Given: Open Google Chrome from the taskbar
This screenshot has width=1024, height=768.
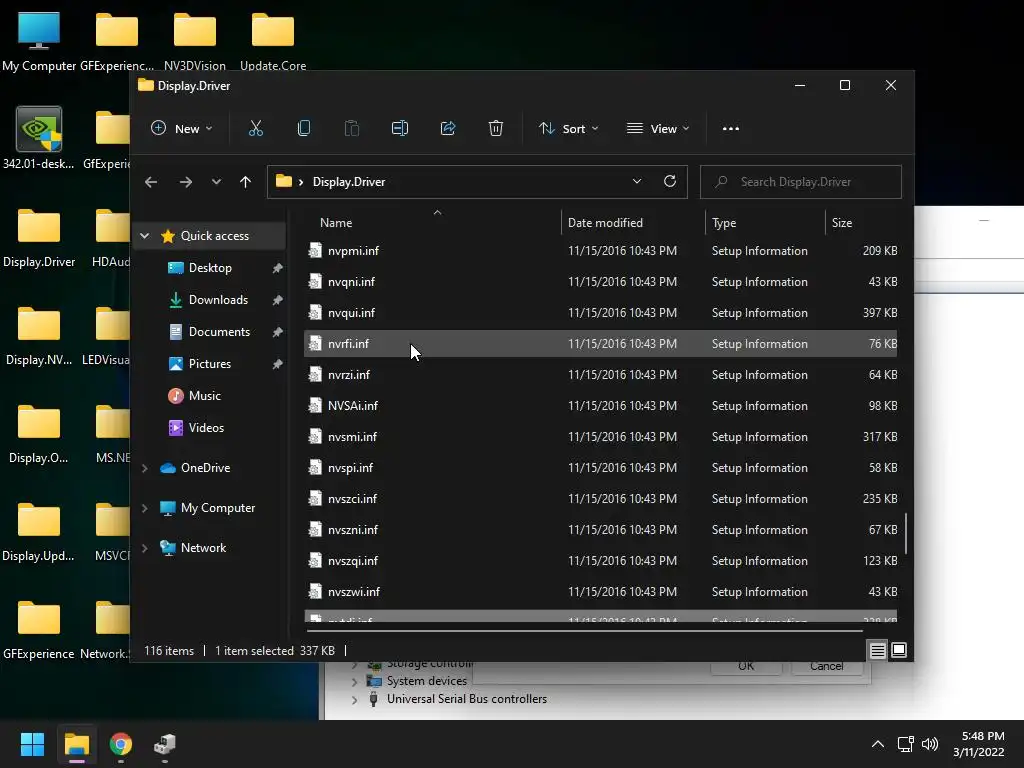Looking at the screenshot, I should [121, 744].
